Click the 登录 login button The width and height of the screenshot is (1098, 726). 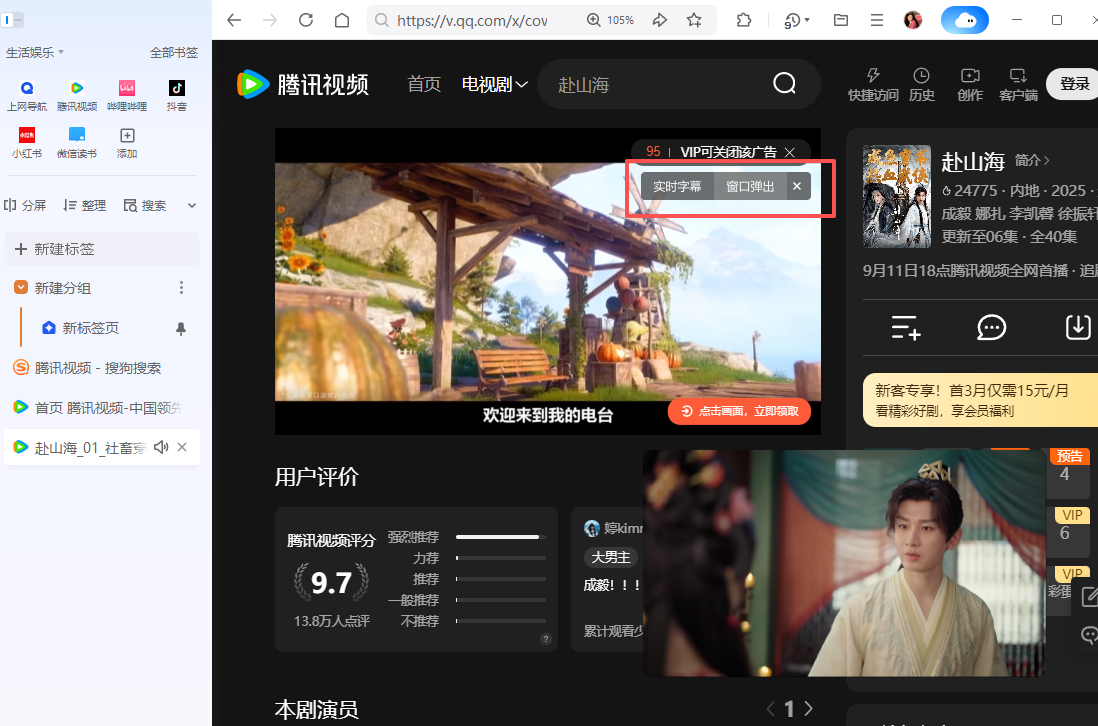click(1072, 84)
